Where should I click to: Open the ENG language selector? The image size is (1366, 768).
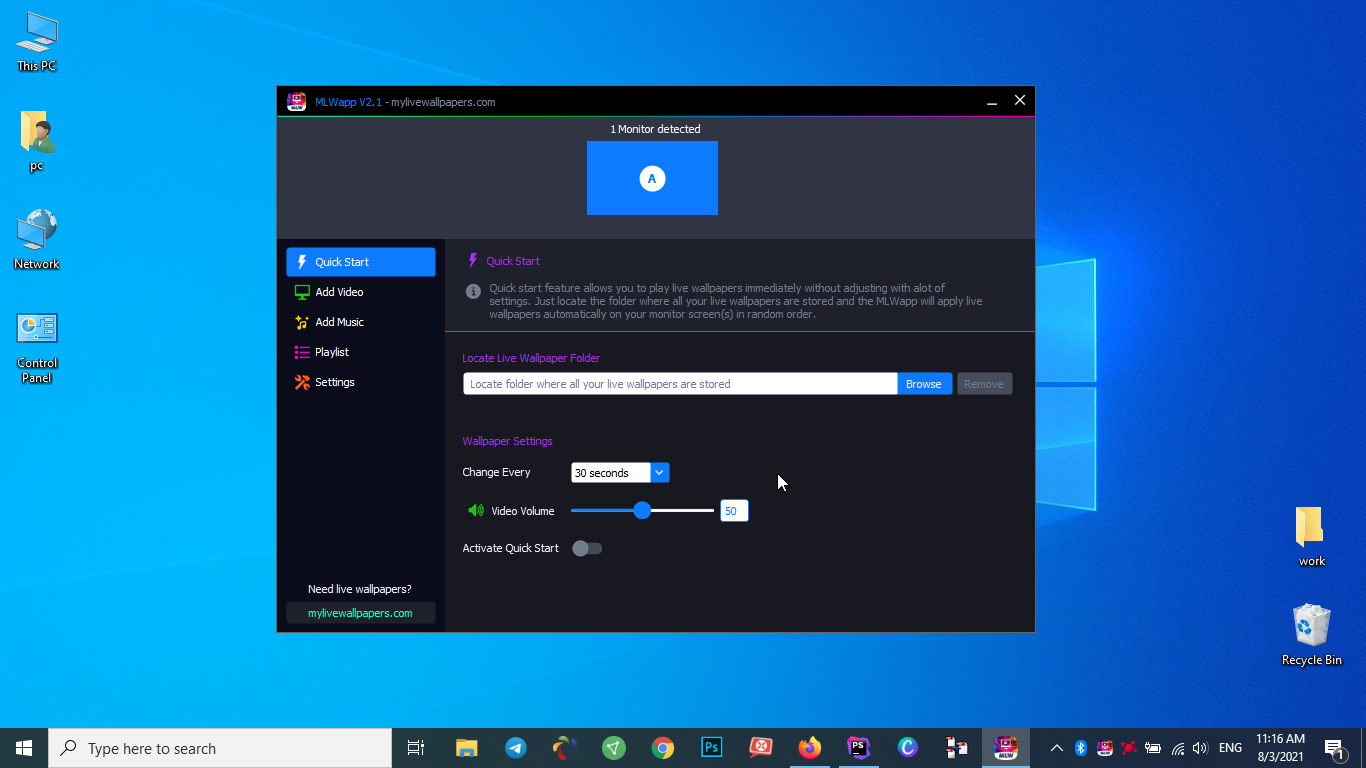point(1230,748)
